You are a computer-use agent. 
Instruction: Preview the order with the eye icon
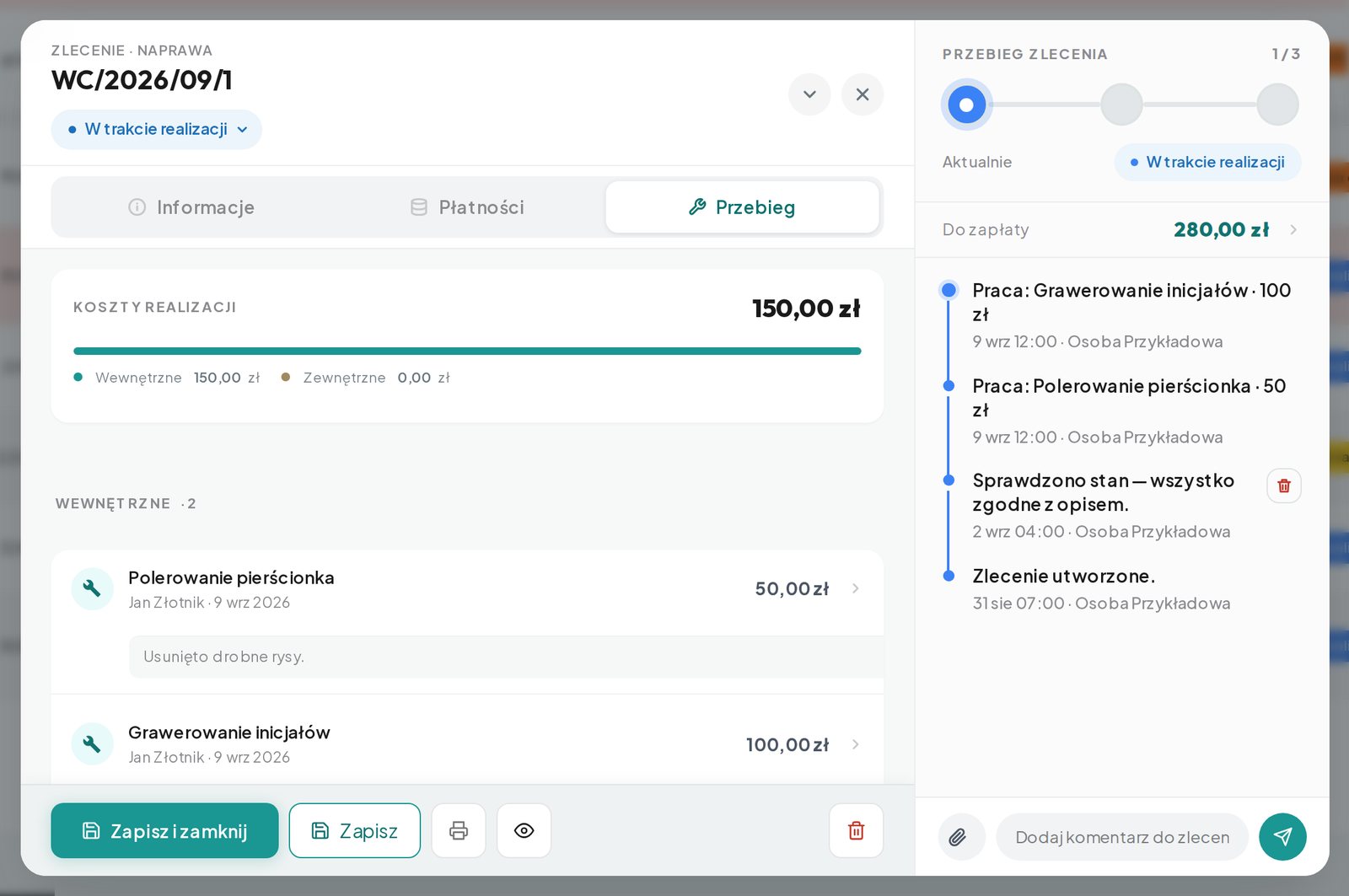pos(524,830)
